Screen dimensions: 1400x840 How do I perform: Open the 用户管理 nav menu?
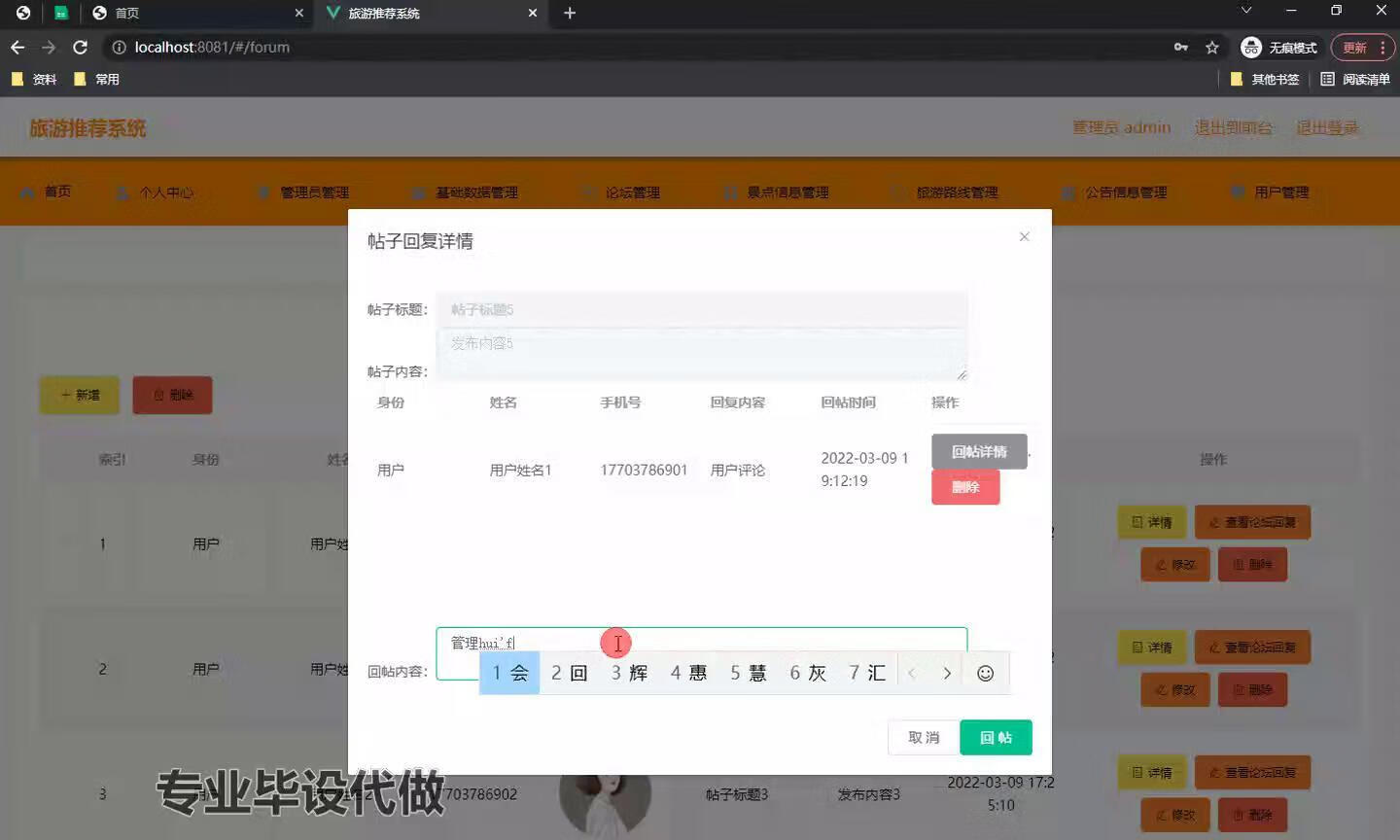coord(1270,192)
